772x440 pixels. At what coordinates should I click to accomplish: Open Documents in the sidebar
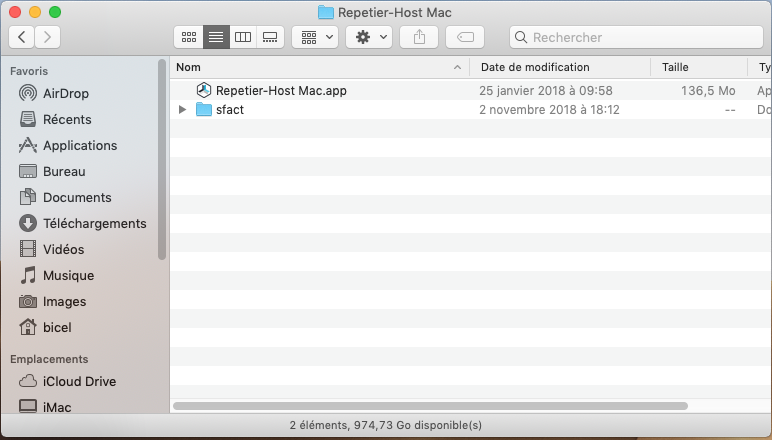coord(77,198)
